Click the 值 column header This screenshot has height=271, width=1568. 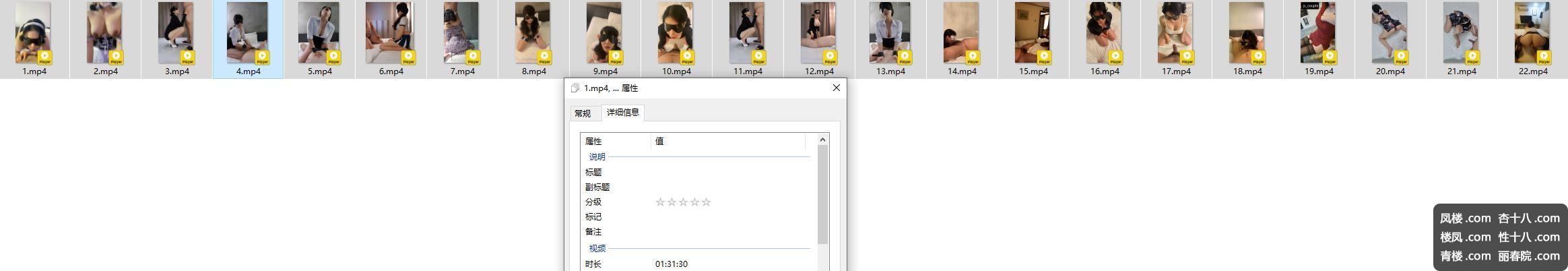[727, 142]
